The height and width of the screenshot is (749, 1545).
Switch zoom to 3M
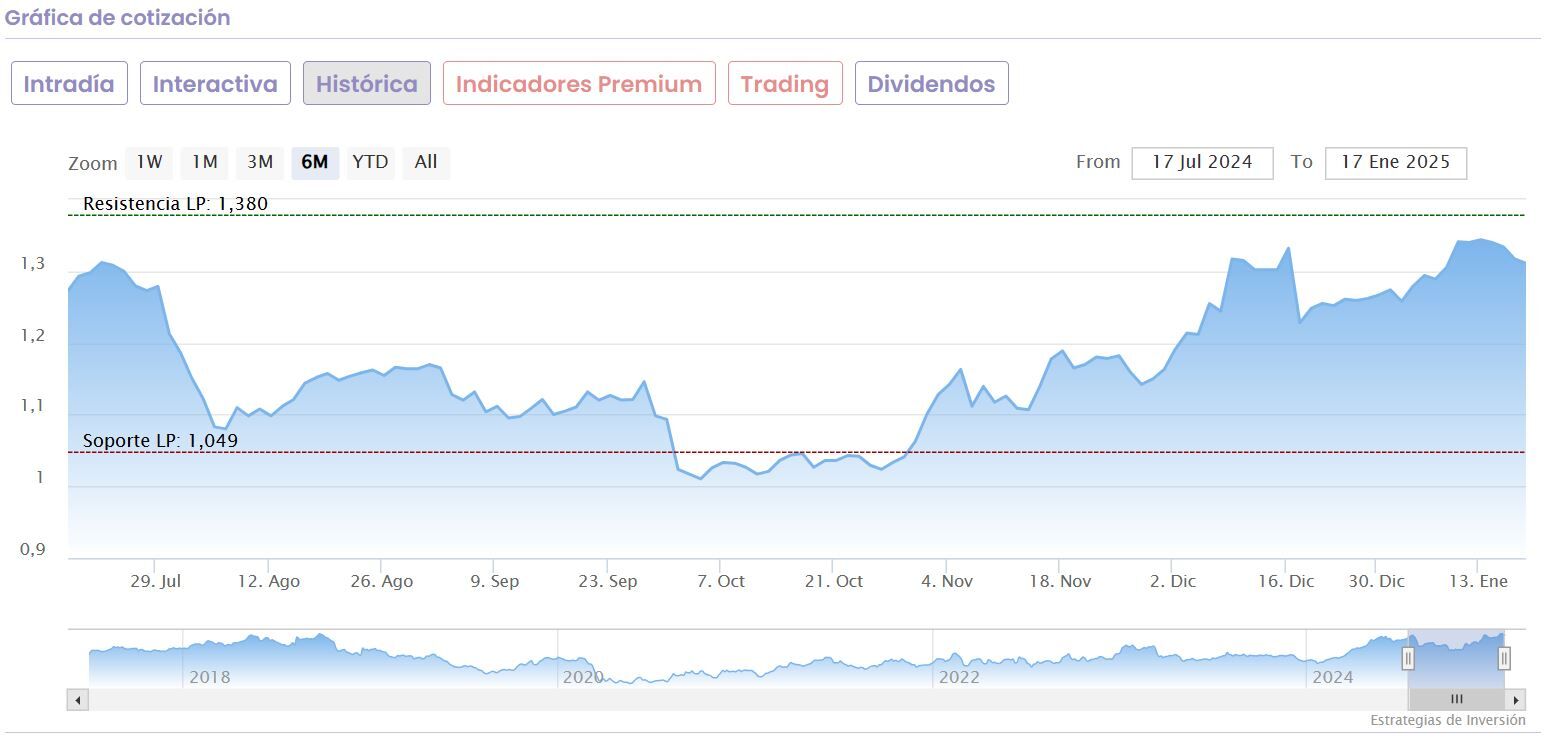click(x=260, y=162)
